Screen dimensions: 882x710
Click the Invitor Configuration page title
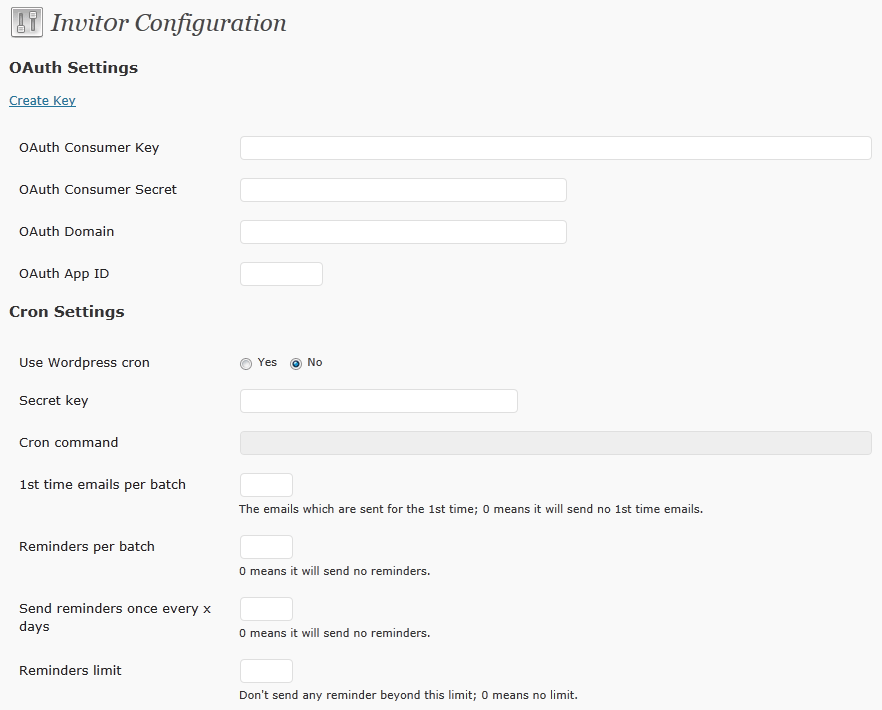169,23
